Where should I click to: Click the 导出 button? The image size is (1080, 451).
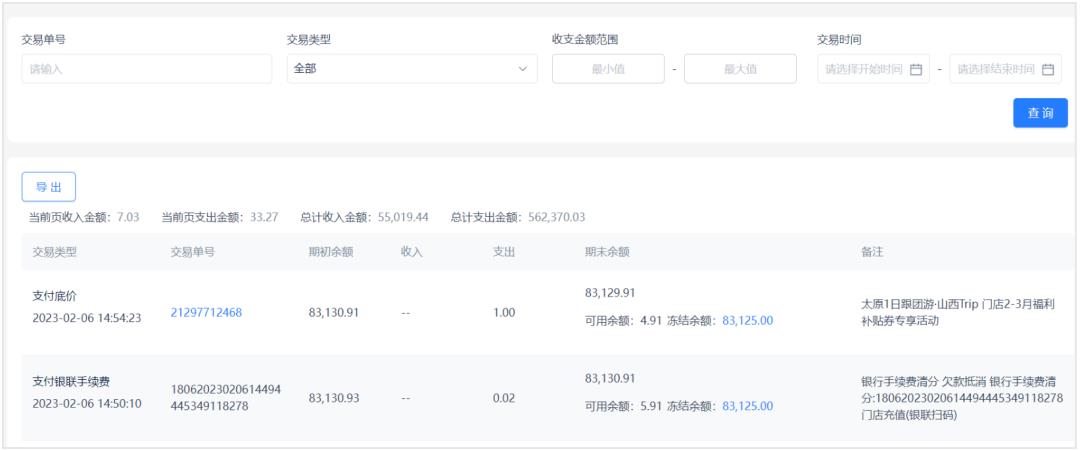tap(49, 187)
